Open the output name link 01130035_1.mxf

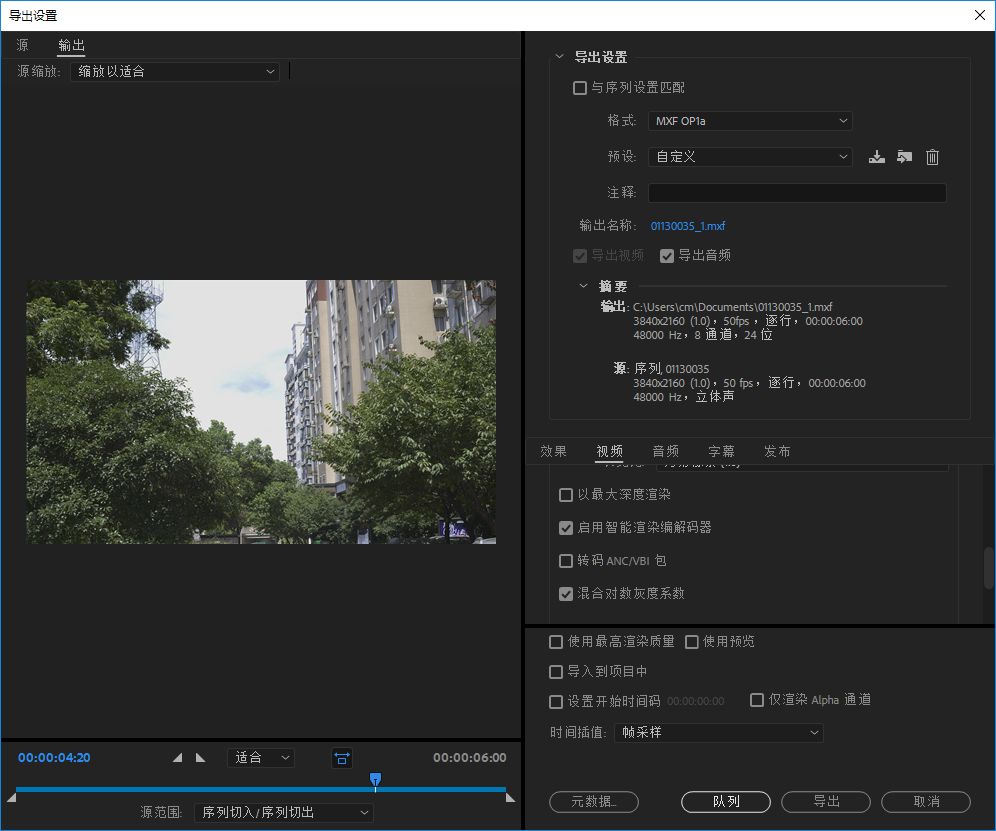coord(688,226)
